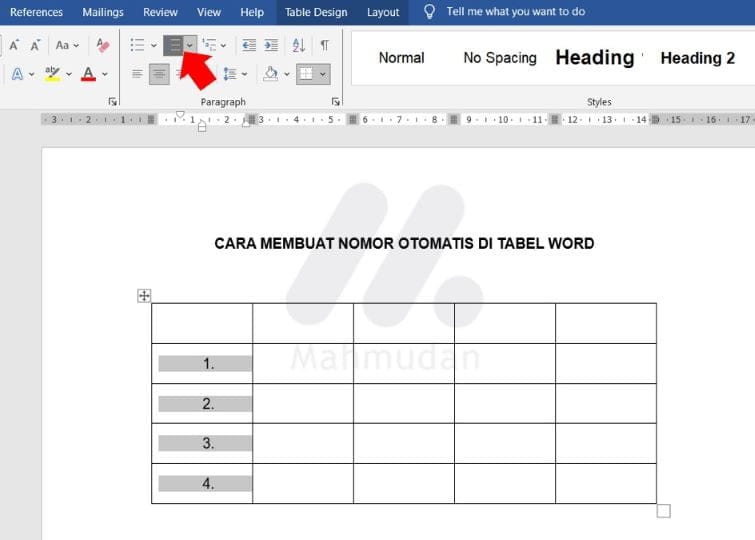Open the Change Case dropdown
755x540 pixels.
(x=67, y=45)
